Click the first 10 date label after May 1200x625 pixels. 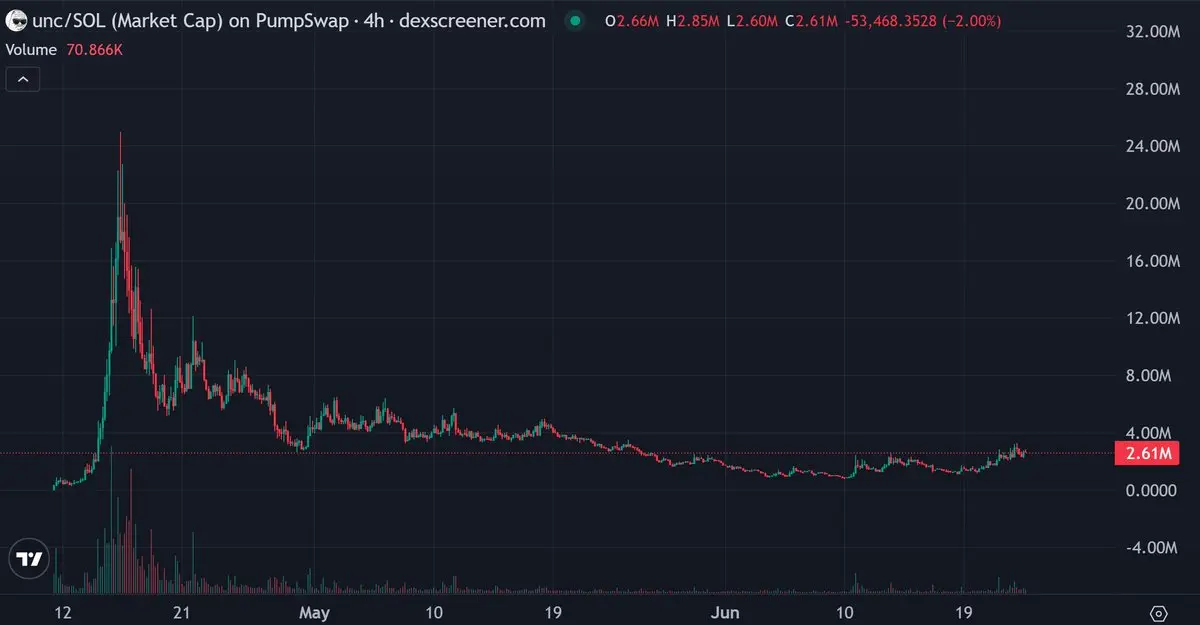[x=433, y=612]
